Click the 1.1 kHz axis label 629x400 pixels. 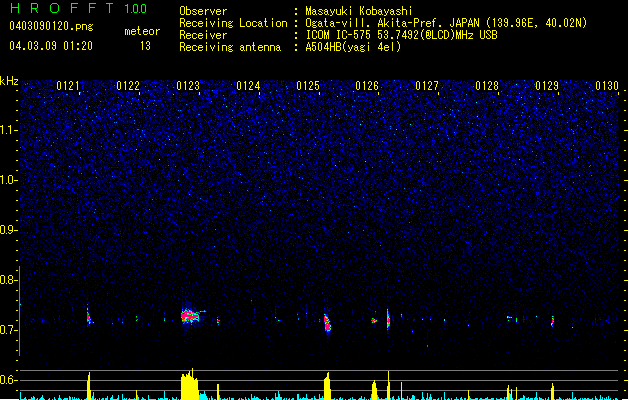[x=9, y=130]
